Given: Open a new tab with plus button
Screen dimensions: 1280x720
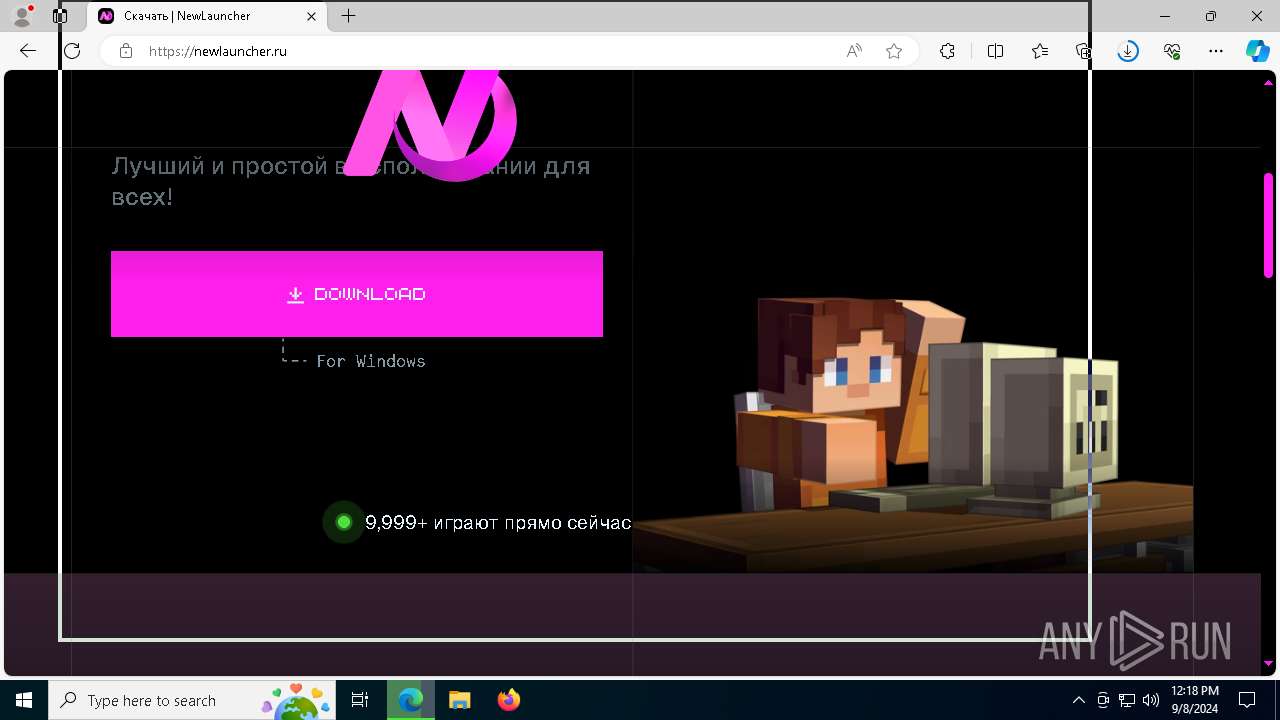Looking at the screenshot, I should (x=348, y=16).
